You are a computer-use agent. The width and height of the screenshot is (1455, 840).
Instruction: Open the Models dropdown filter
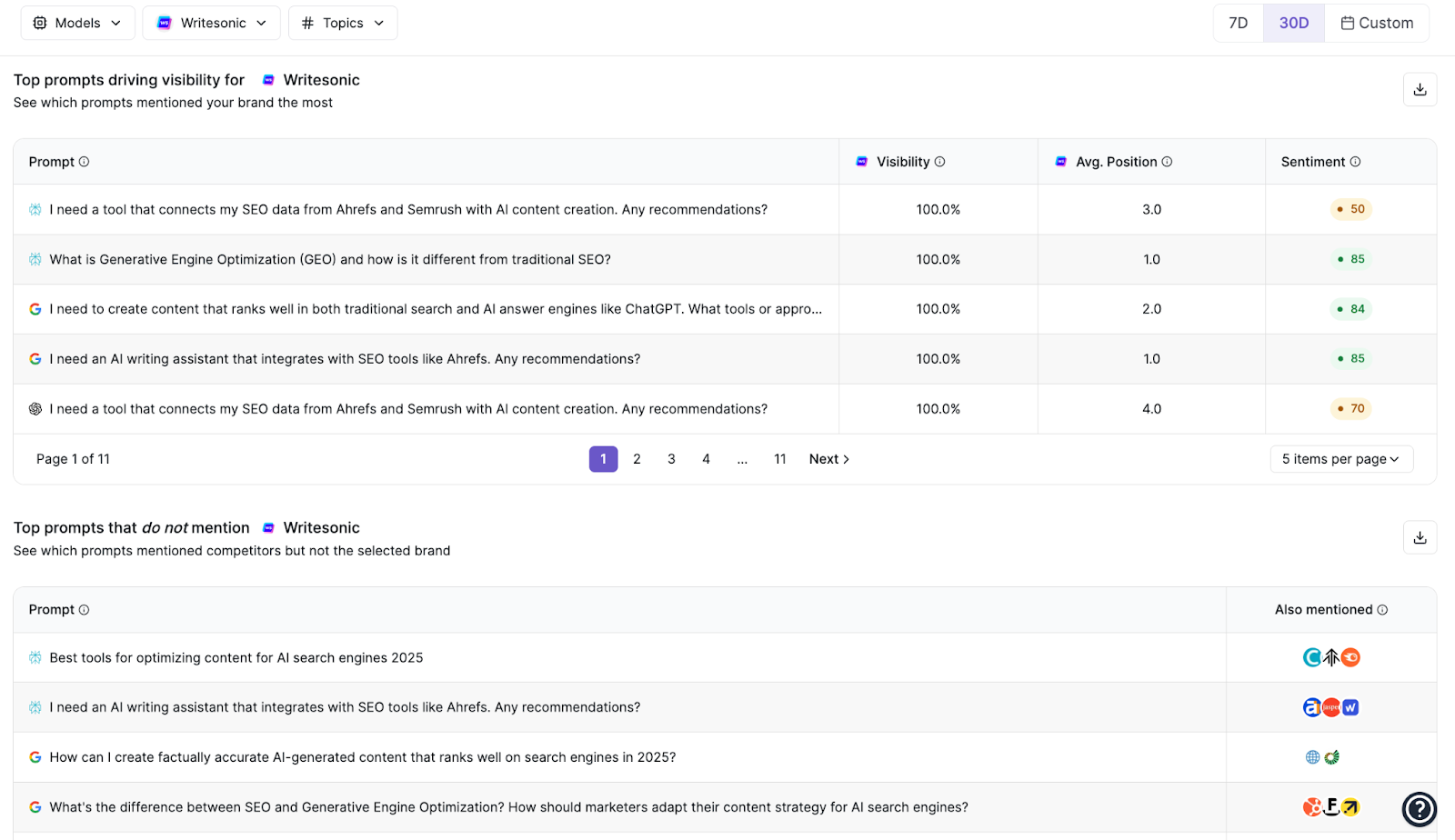(x=77, y=23)
